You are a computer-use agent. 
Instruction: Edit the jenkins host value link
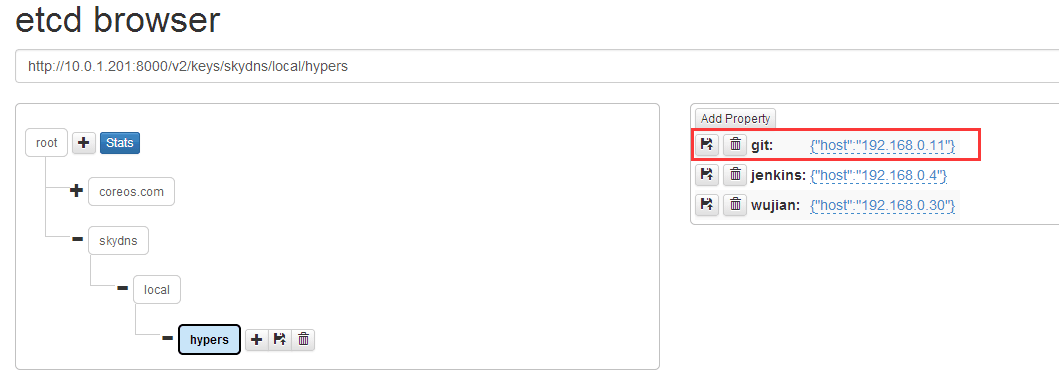879,176
